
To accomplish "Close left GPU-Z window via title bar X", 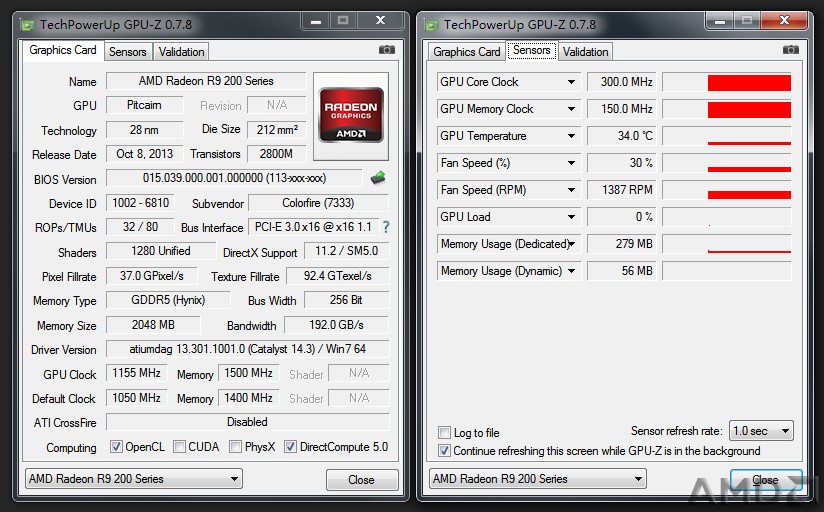I will pyautogui.click(x=380, y=21).
